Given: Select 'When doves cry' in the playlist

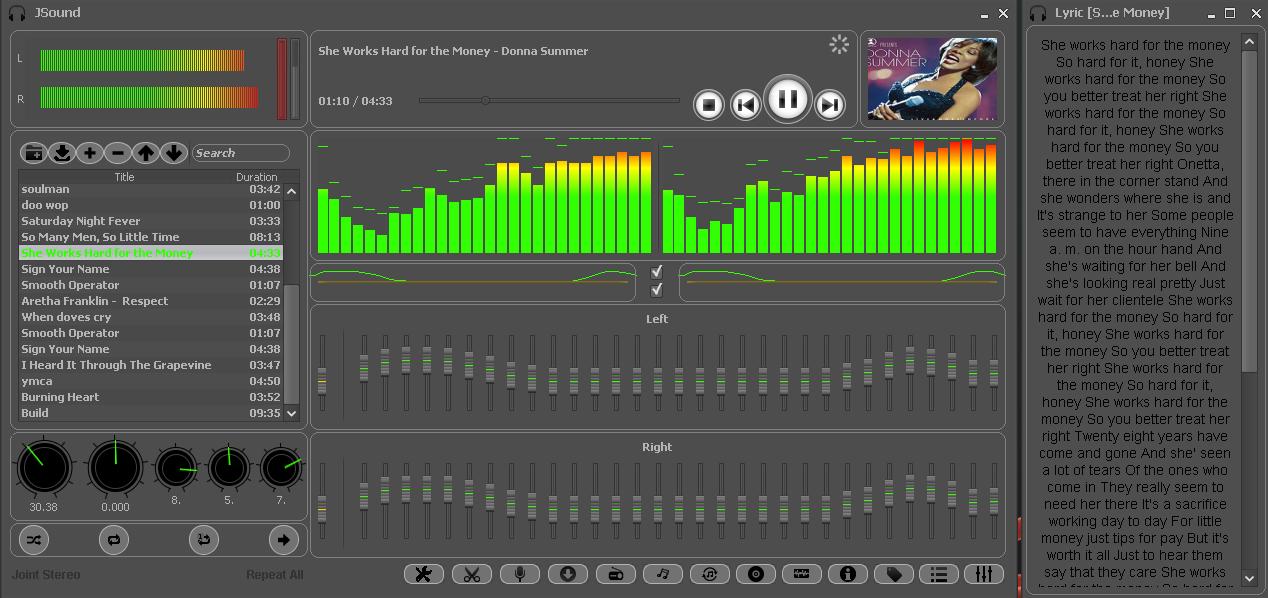Looking at the screenshot, I should (67, 317).
